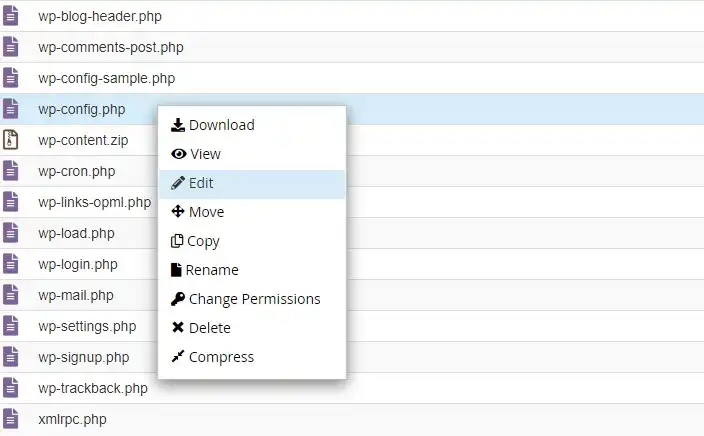Click the Copy pages icon in menu
This screenshot has height=436, width=704.
pyautogui.click(x=177, y=241)
